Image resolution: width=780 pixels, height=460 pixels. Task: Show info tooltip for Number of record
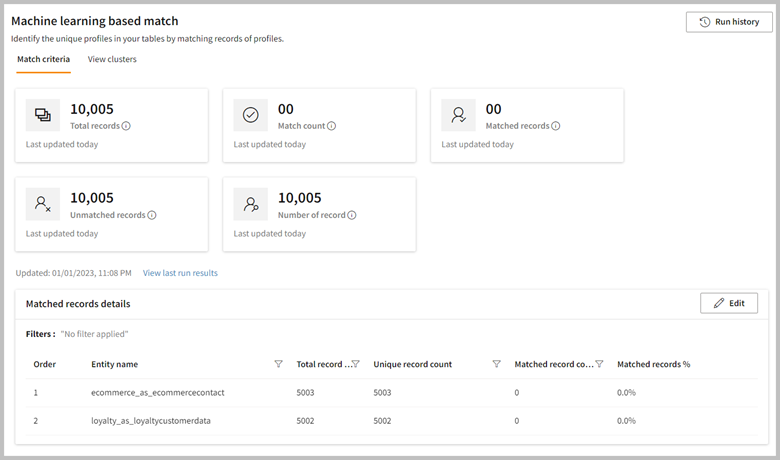(x=352, y=215)
